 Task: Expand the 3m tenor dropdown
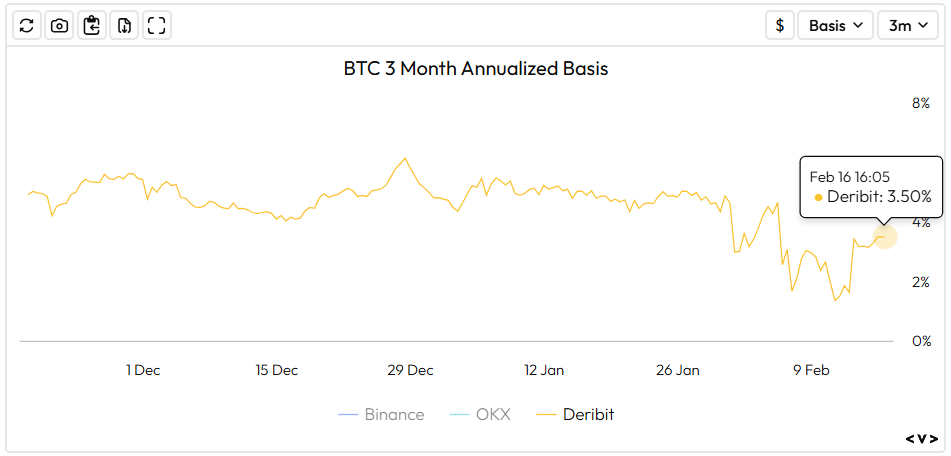tap(907, 26)
